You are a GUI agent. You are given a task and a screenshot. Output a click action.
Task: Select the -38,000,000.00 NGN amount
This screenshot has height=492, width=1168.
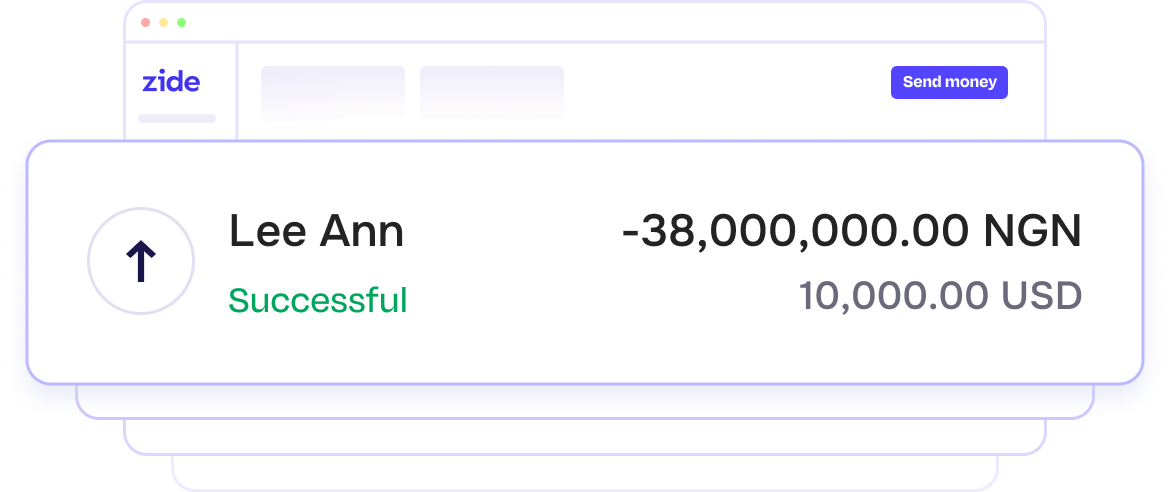(851, 231)
